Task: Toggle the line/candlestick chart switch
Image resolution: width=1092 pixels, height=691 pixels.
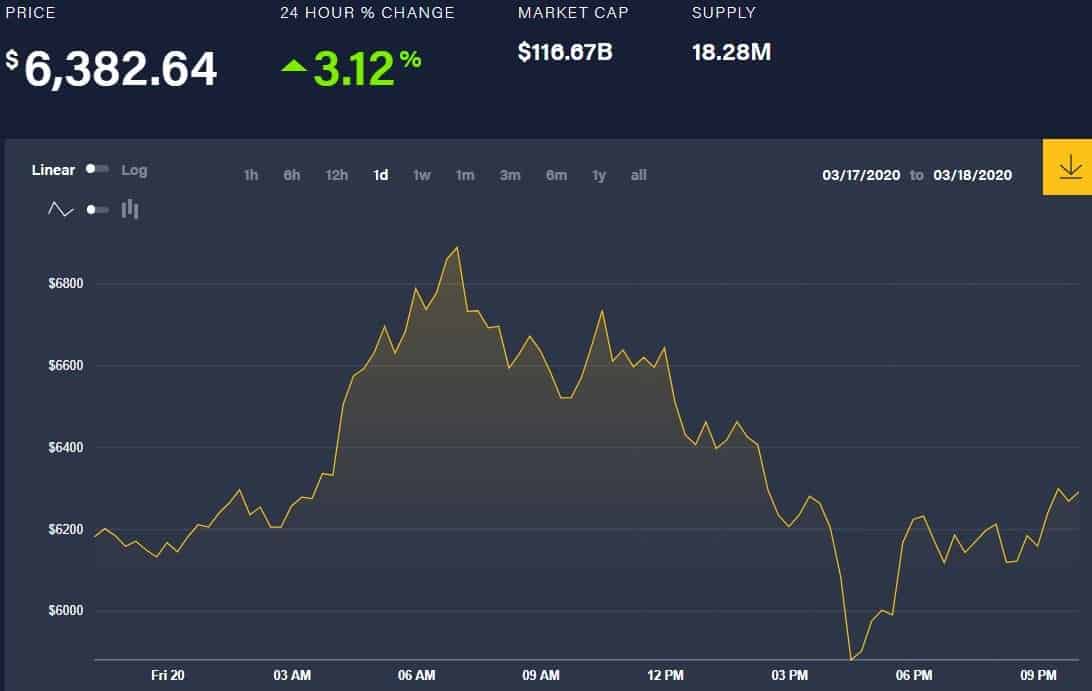Action: (x=98, y=210)
